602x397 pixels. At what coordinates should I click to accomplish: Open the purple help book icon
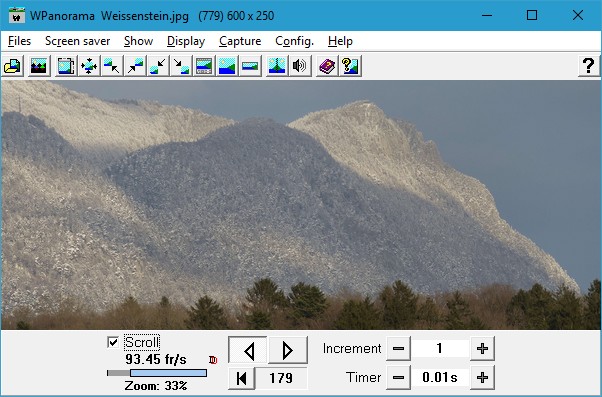pyautogui.click(x=327, y=66)
